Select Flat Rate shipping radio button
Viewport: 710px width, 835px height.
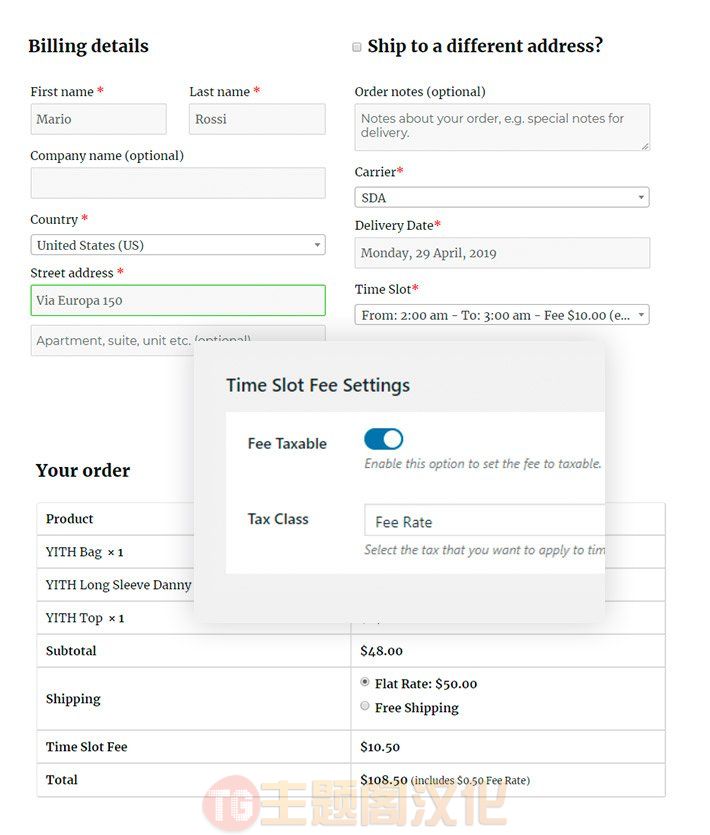coord(365,682)
